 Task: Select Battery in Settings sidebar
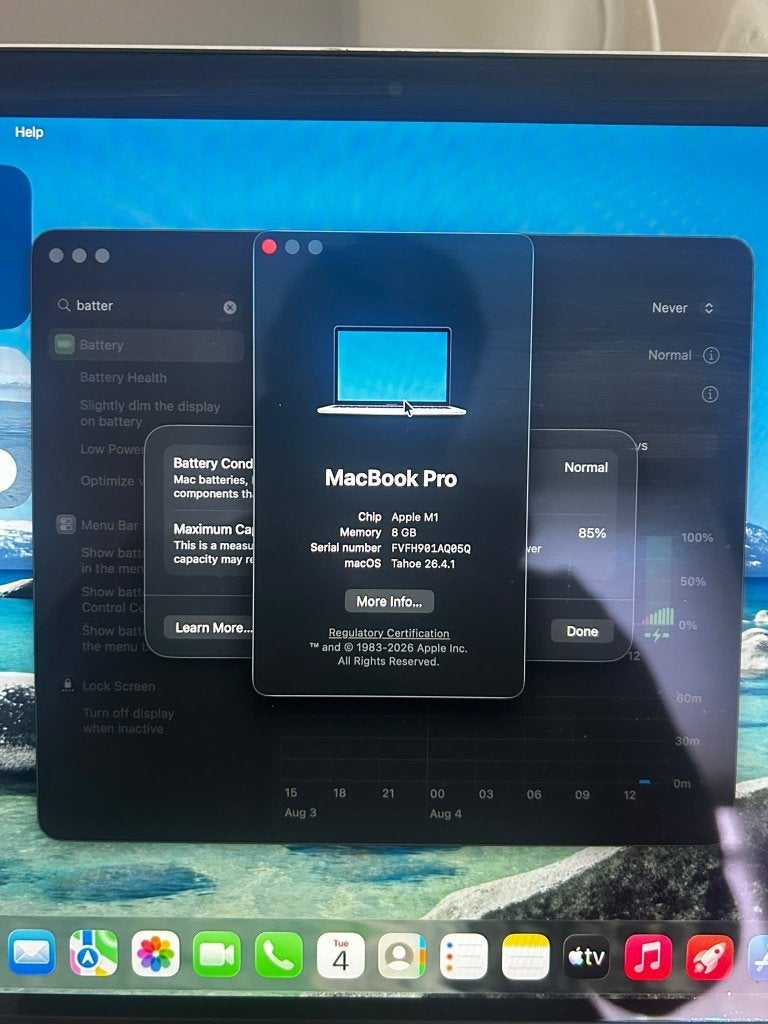point(146,345)
